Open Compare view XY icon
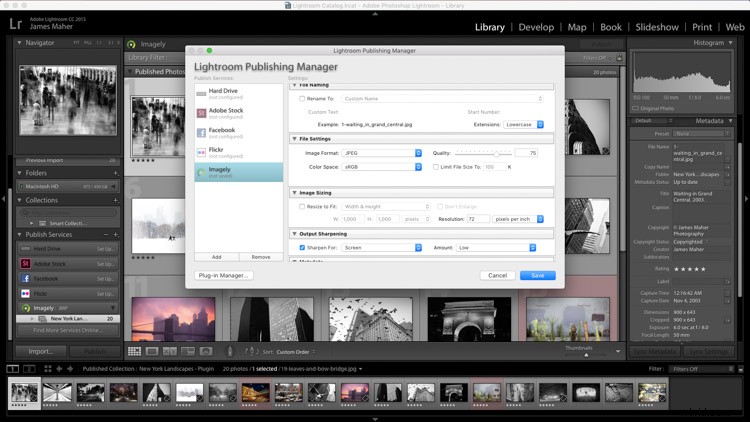 point(170,352)
